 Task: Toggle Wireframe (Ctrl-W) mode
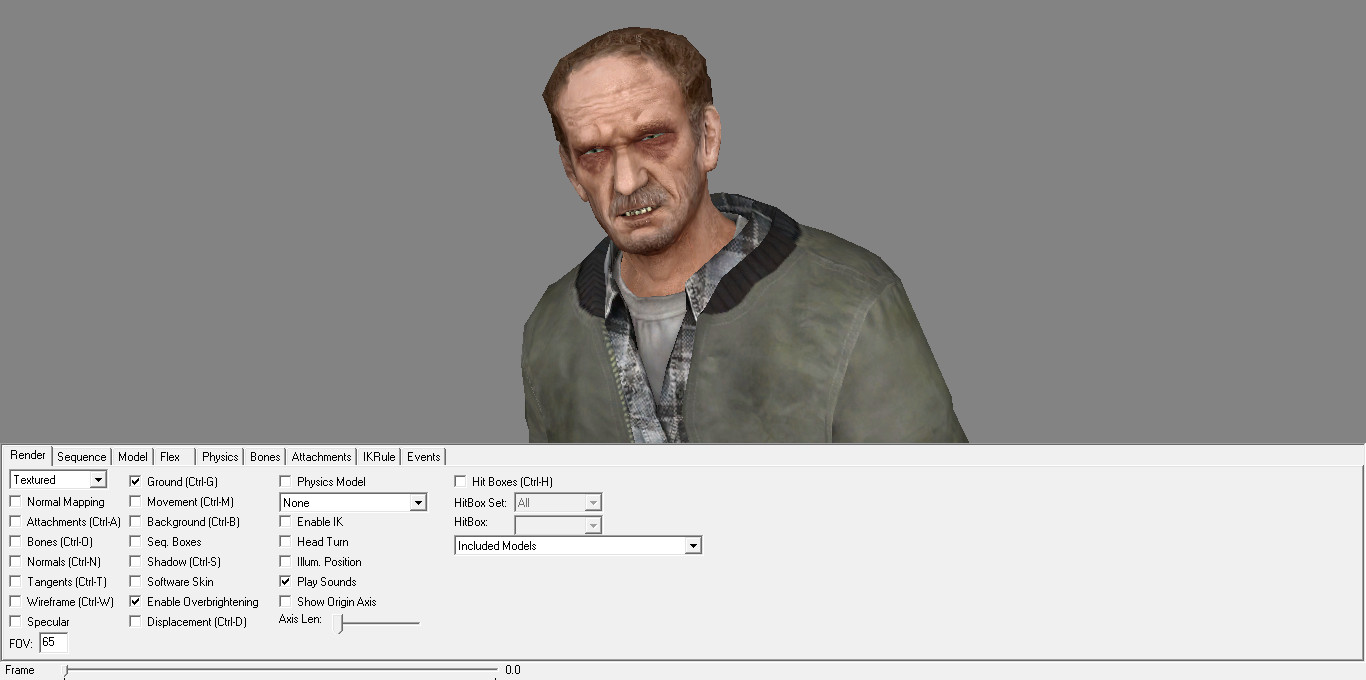[15, 601]
